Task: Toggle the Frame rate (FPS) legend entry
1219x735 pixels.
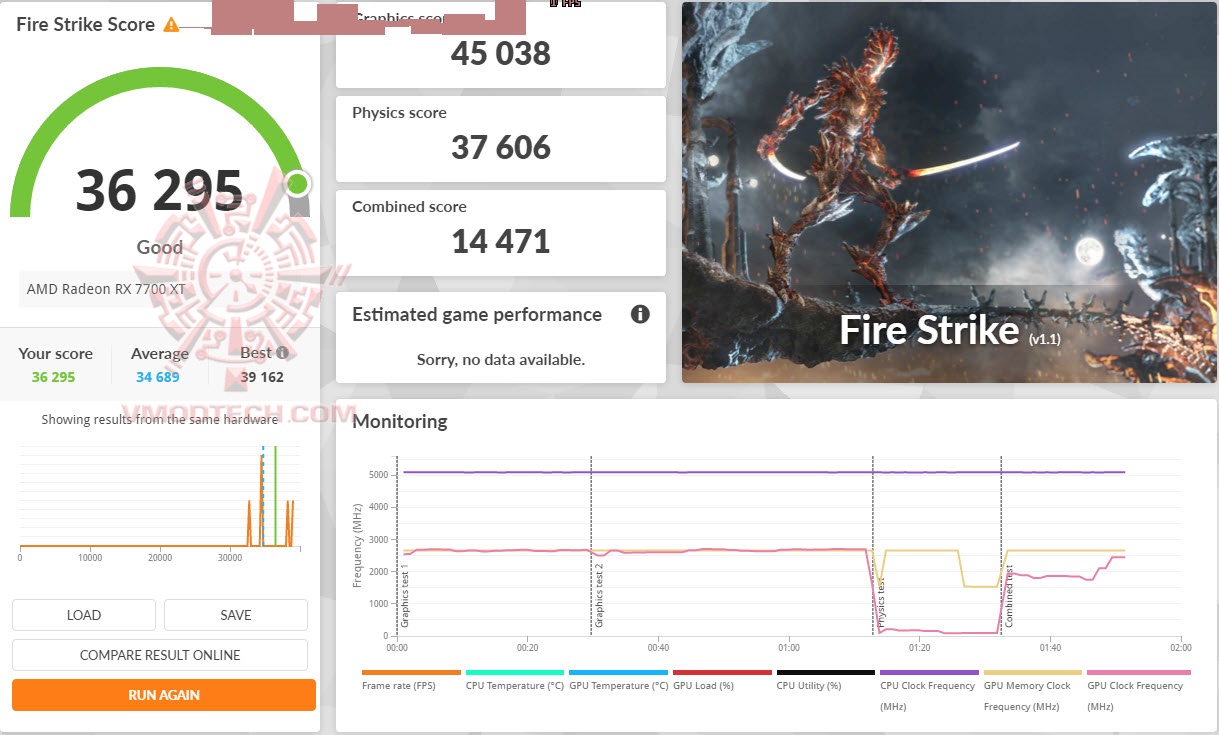Action: 411,681
